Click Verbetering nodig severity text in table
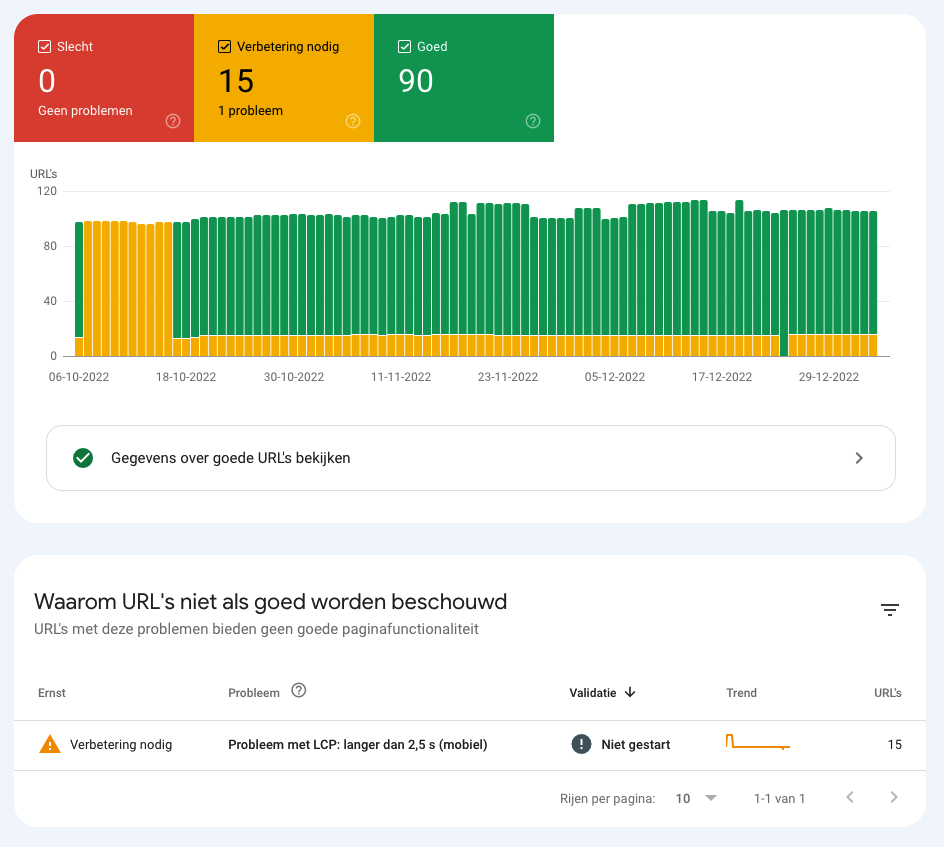Image resolution: width=944 pixels, height=847 pixels. pos(121,745)
